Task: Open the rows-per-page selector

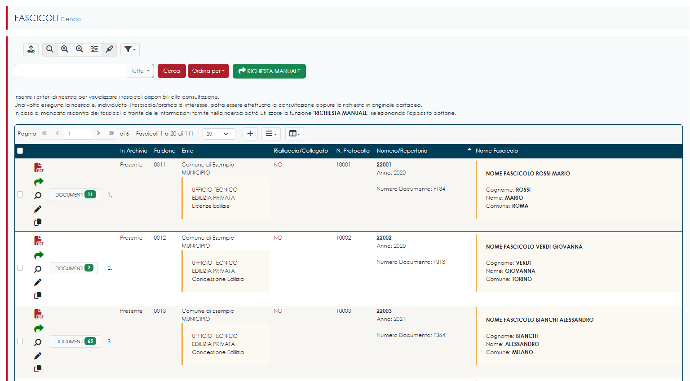Action: [x=218, y=134]
